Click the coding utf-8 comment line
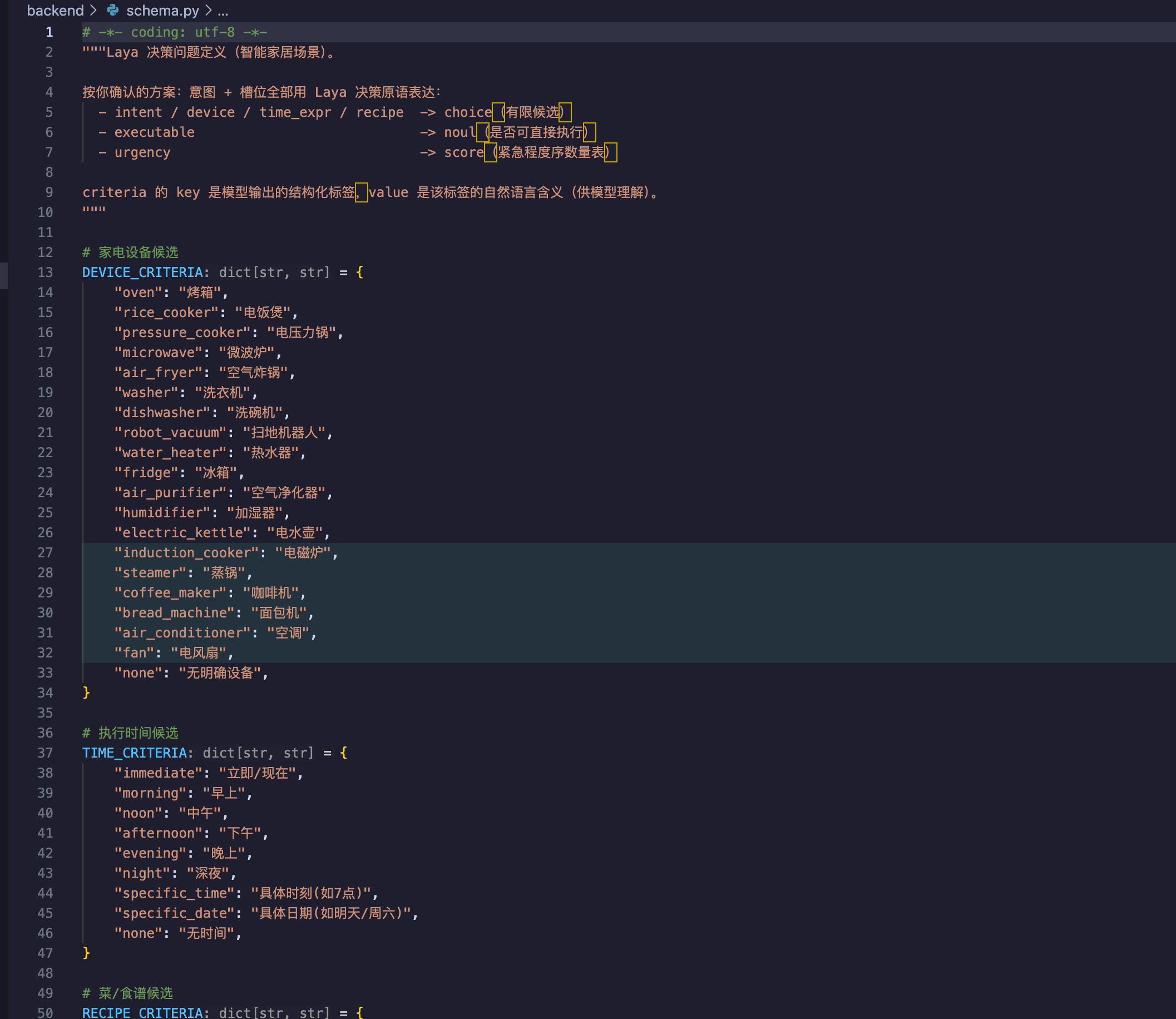This screenshot has height=1019, width=1176. pyautogui.click(x=175, y=32)
